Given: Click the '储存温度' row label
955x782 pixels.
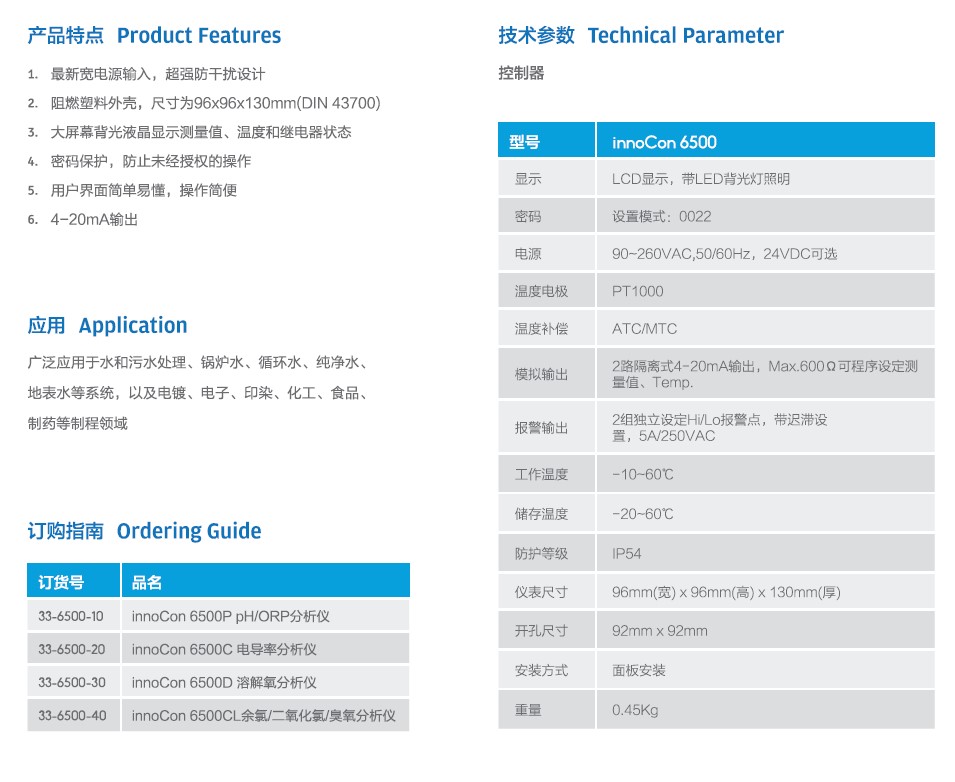Looking at the screenshot, I should (541, 514).
